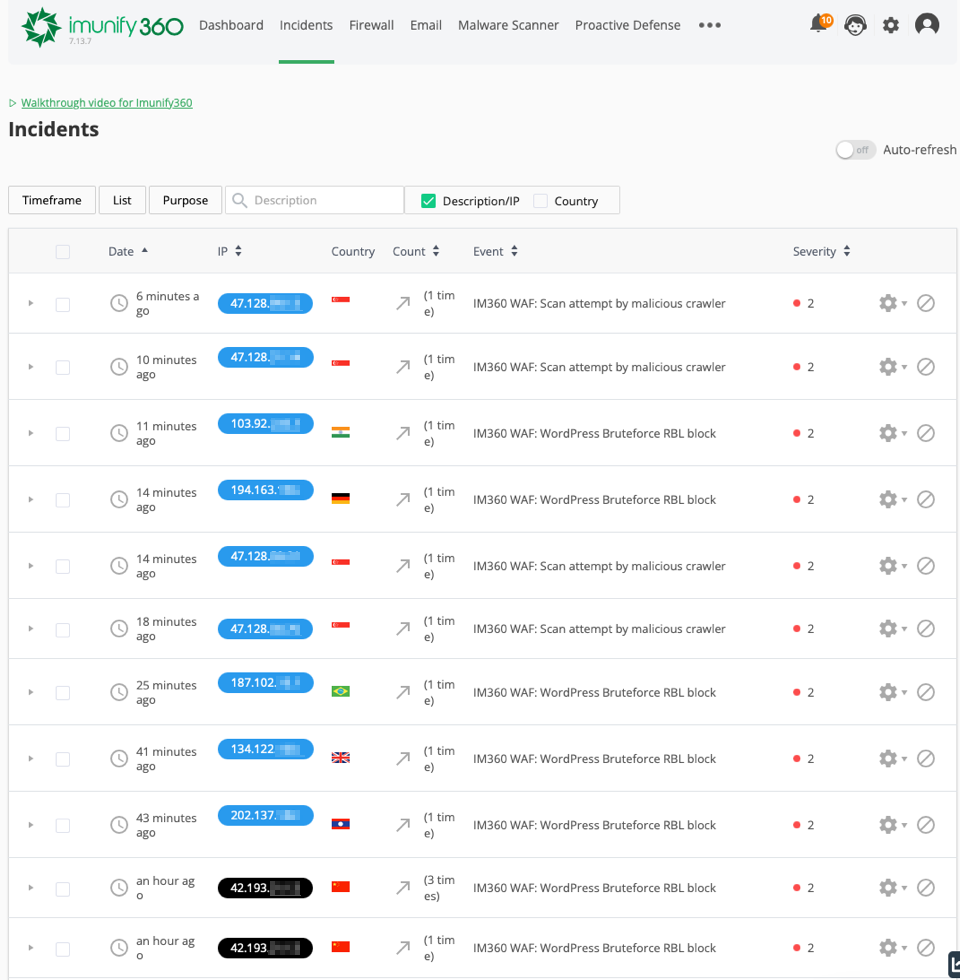
Task: Toggle the Auto-refresh switch
Action: [x=856, y=150]
